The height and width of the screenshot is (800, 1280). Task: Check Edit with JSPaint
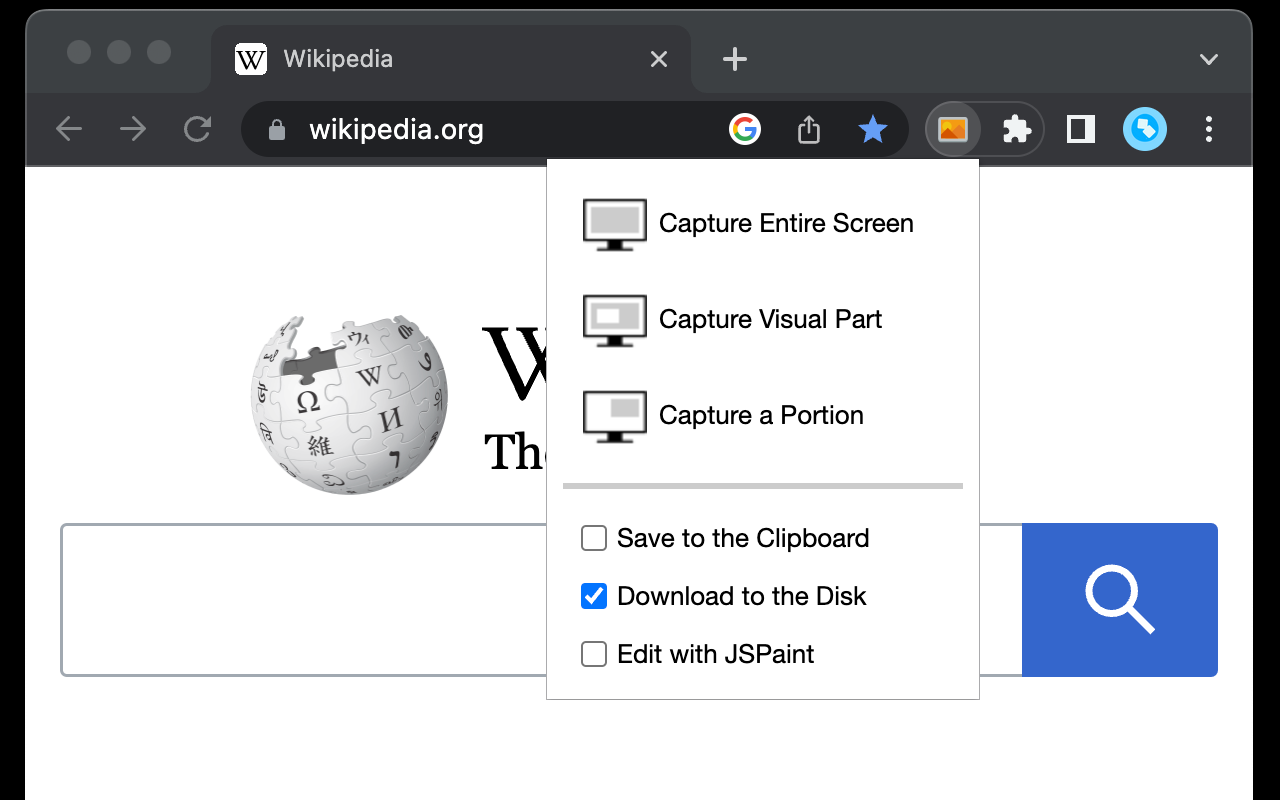click(x=593, y=654)
